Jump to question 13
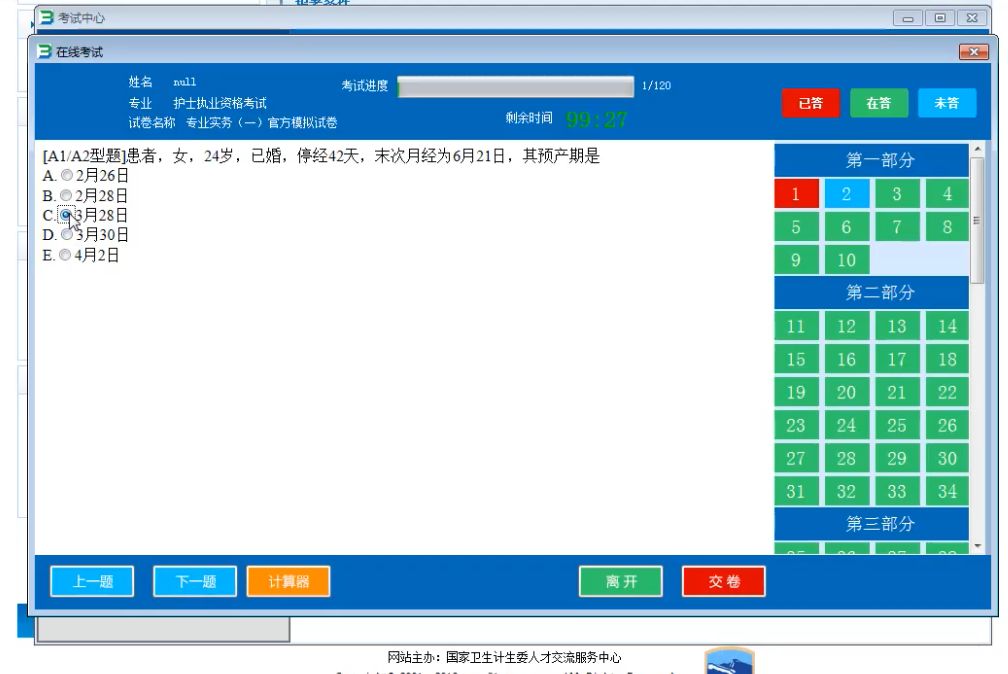This screenshot has height=674, width=1008. [897, 326]
